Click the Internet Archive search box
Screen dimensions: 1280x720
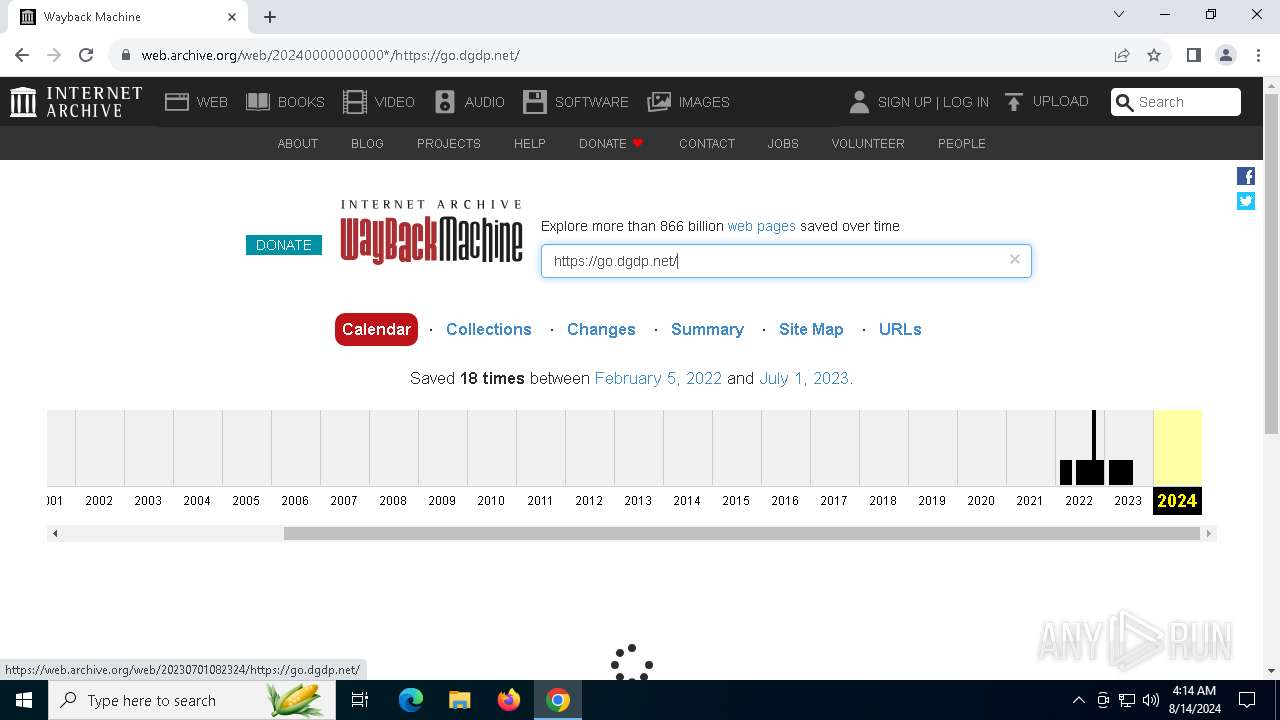tap(1176, 102)
